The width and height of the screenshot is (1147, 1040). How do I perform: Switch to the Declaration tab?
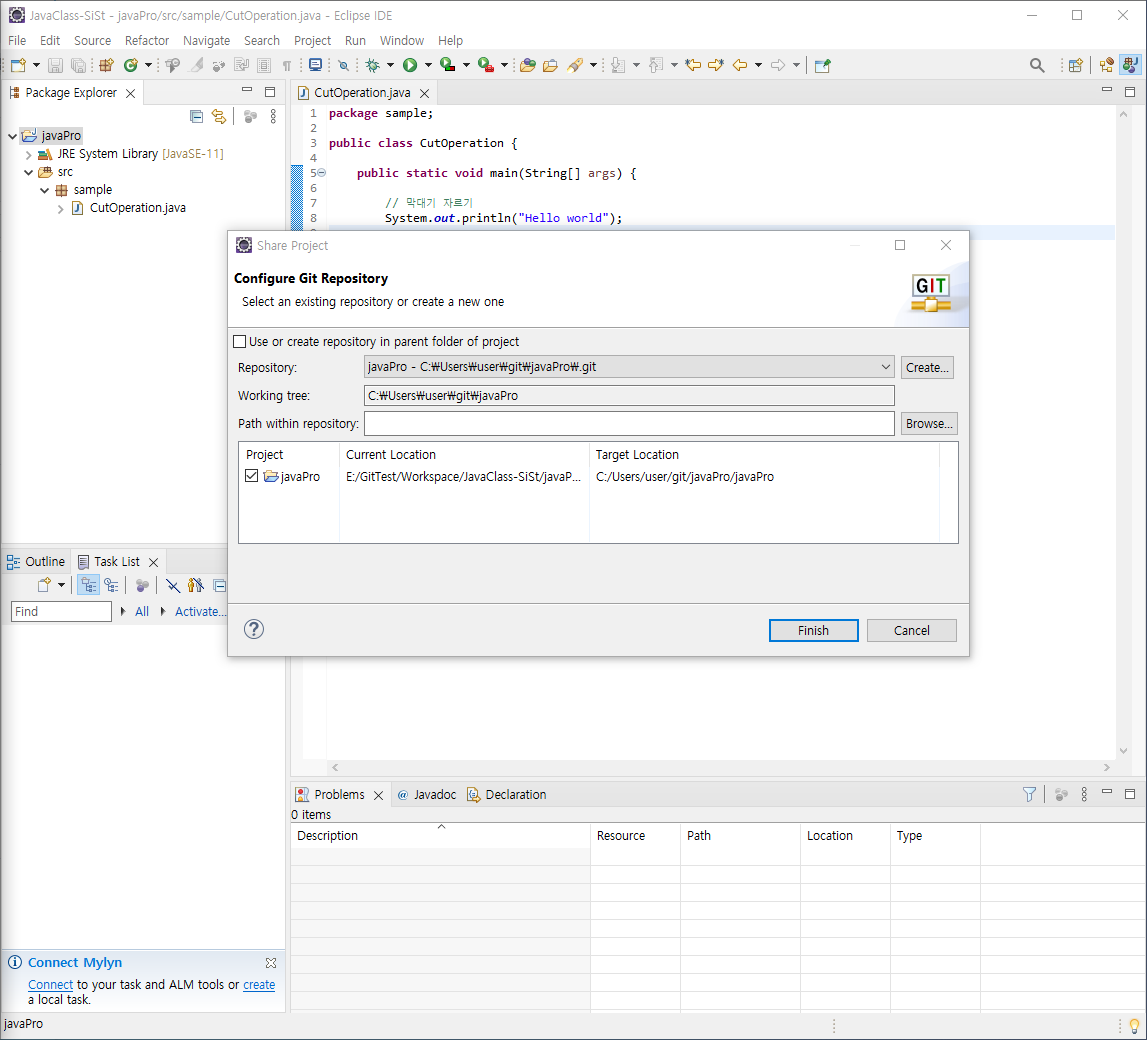click(507, 794)
